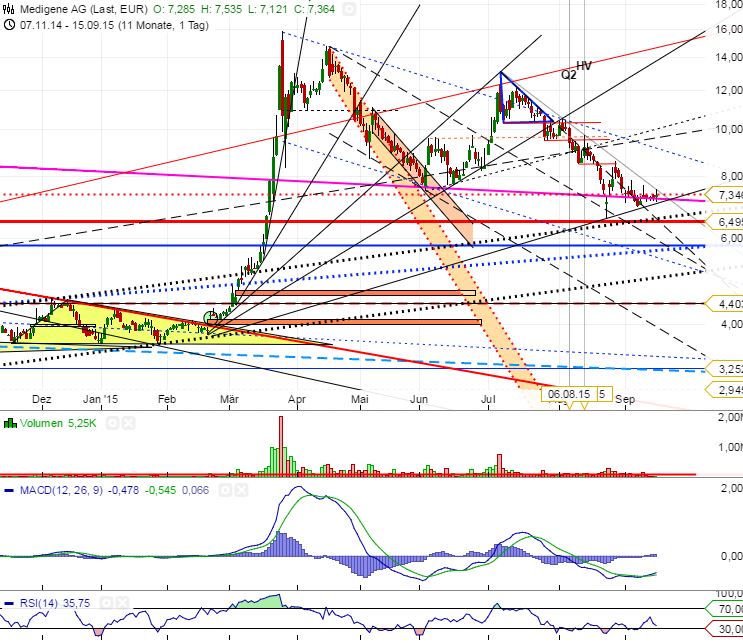Remove the RSI indicator with X
Image resolution: width=743 pixels, height=643 pixels.
122,603
